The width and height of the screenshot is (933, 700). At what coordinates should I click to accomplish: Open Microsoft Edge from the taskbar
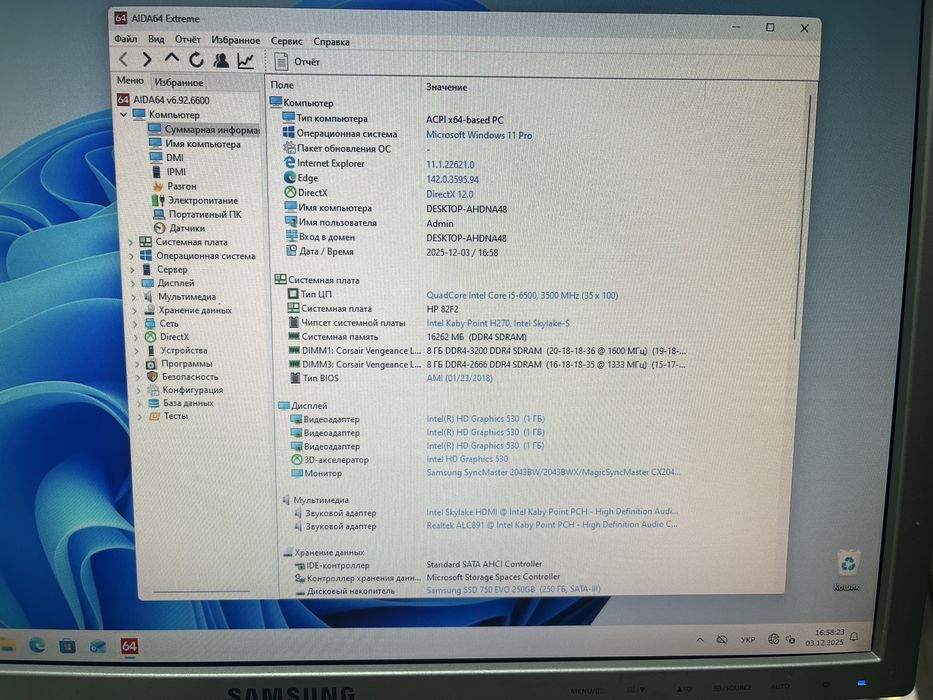click(x=37, y=645)
